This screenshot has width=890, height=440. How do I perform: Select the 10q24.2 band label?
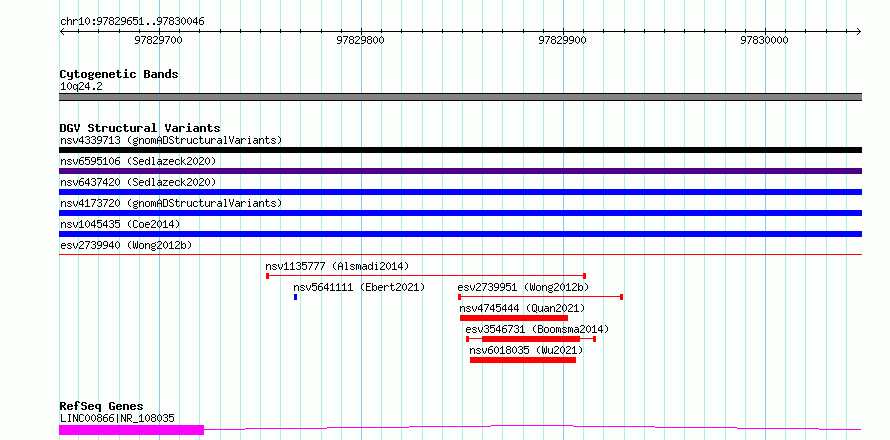click(81, 87)
